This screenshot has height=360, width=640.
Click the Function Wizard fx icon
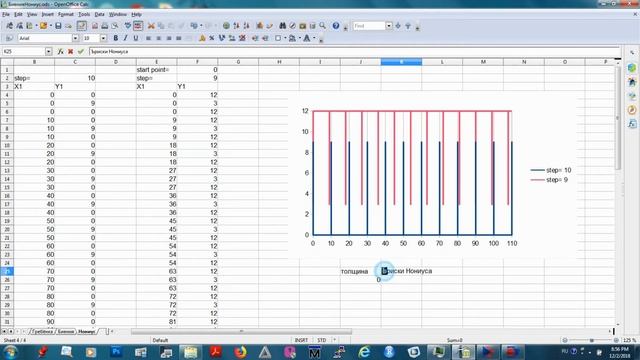point(60,51)
